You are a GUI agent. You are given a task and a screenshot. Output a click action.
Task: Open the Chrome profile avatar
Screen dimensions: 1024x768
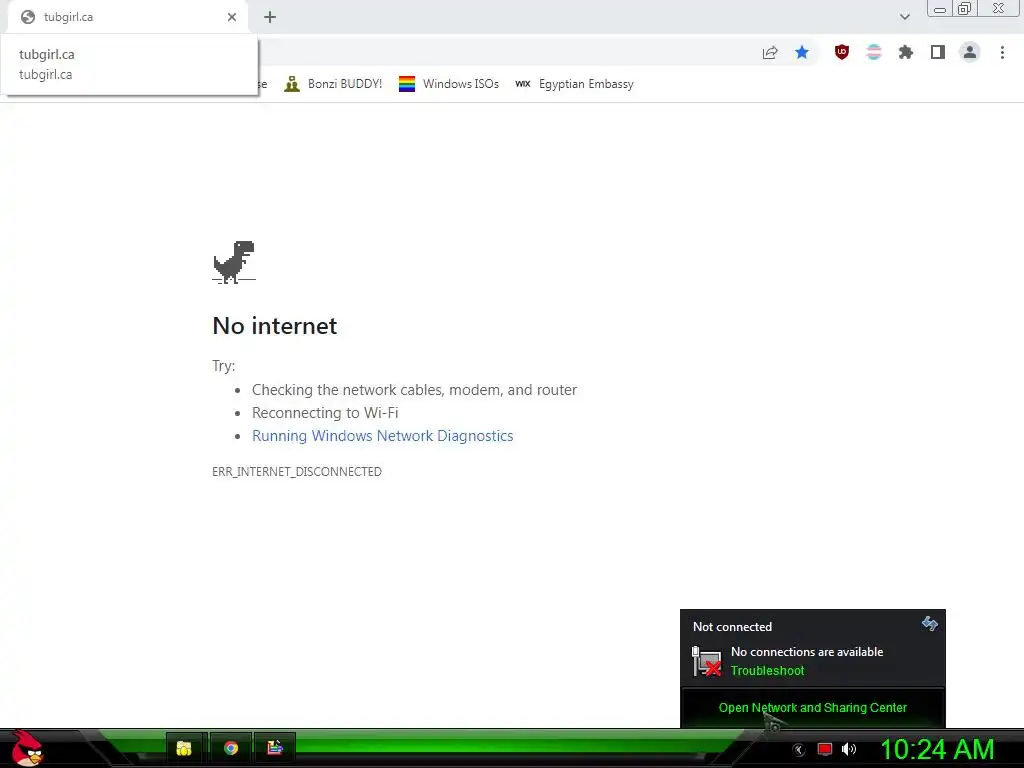click(970, 52)
